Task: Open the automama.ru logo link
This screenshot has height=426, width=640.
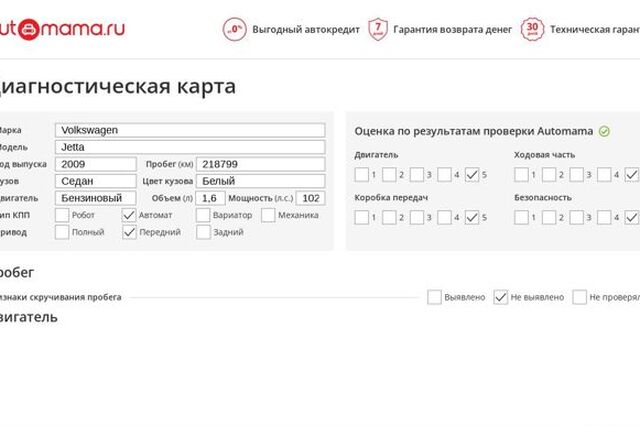Action: point(62,29)
